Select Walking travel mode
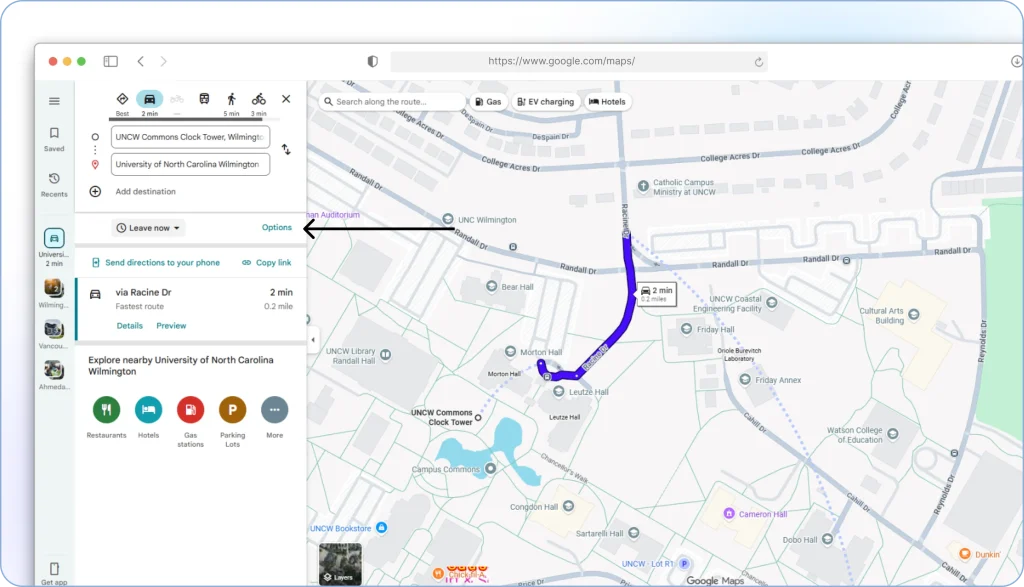Screen dimensions: 1024x587 point(231,99)
